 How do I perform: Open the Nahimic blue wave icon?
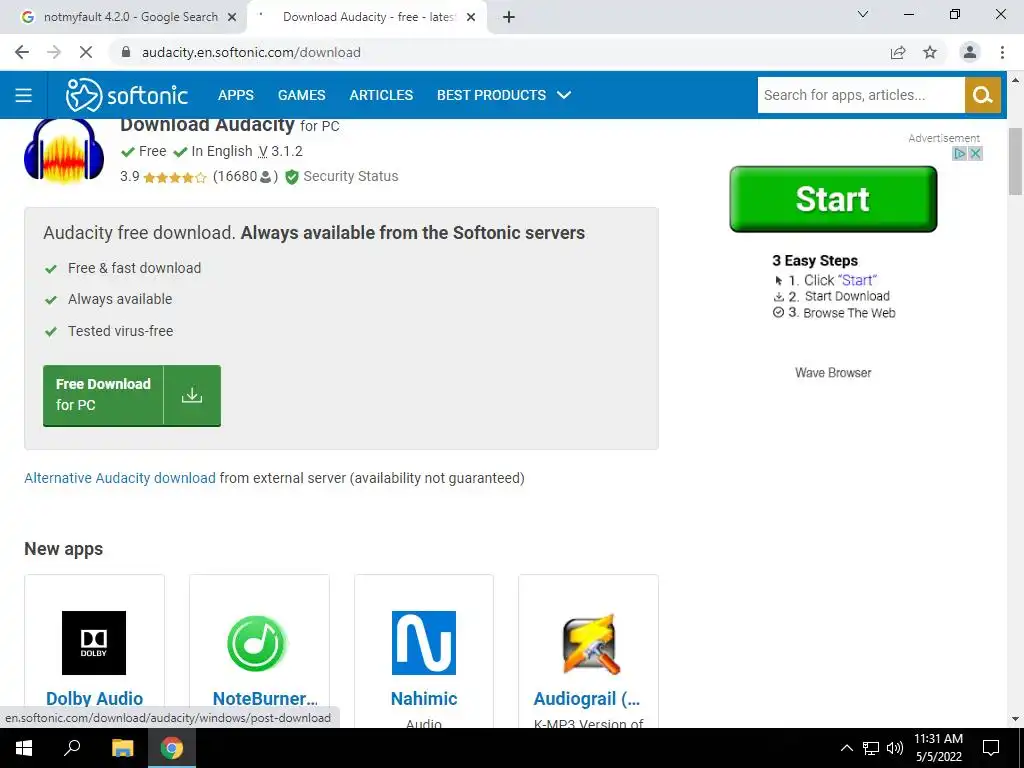pyautogui.click(x=424, y=643)
